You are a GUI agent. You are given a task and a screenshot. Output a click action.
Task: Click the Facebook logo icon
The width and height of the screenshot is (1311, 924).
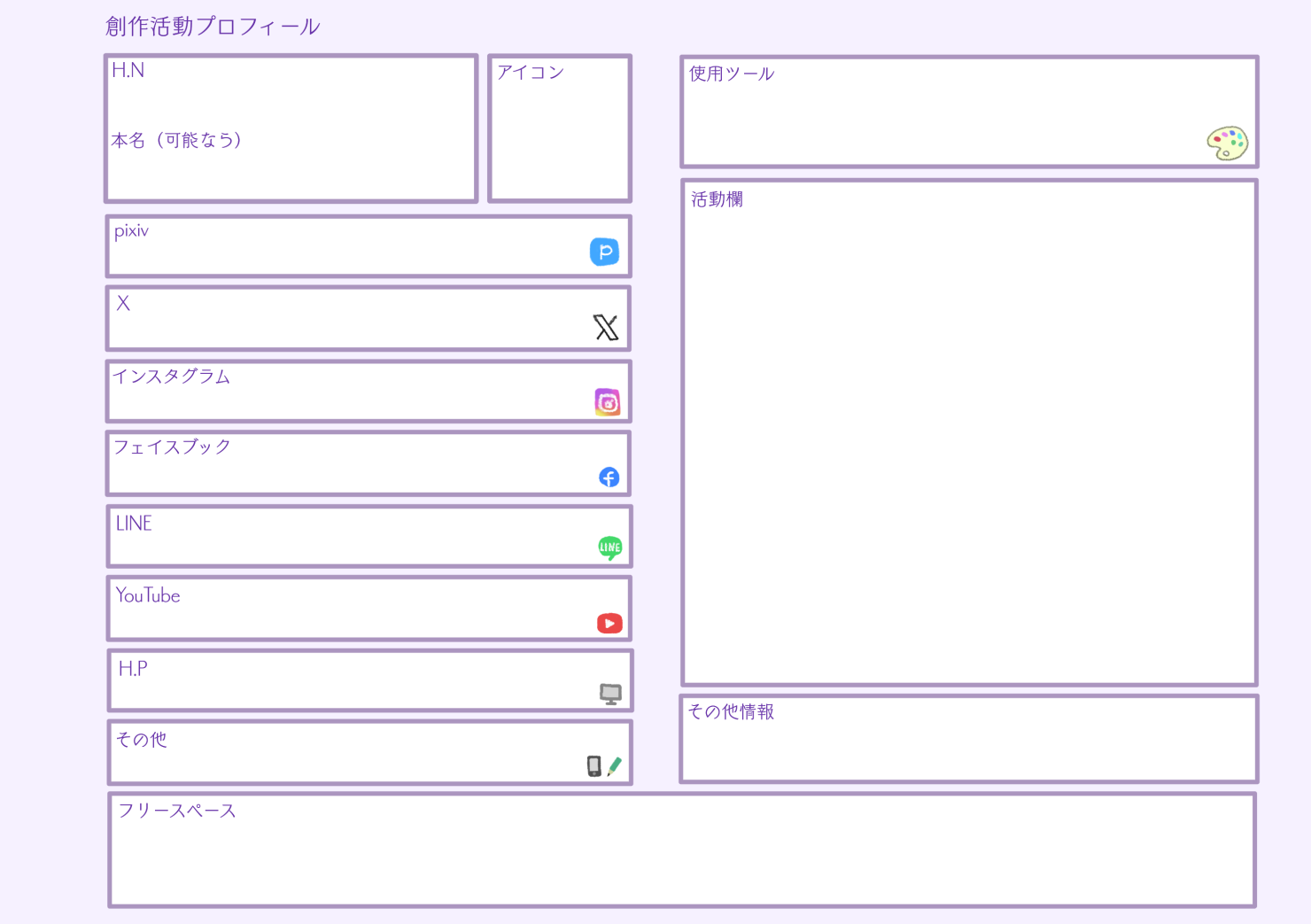tap(609, 478)
